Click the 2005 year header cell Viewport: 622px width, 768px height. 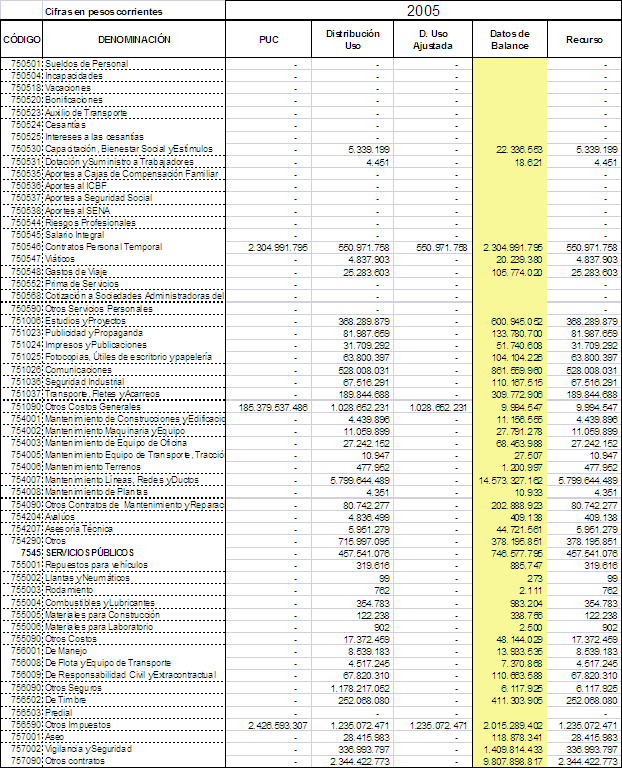tap(422, 10)
